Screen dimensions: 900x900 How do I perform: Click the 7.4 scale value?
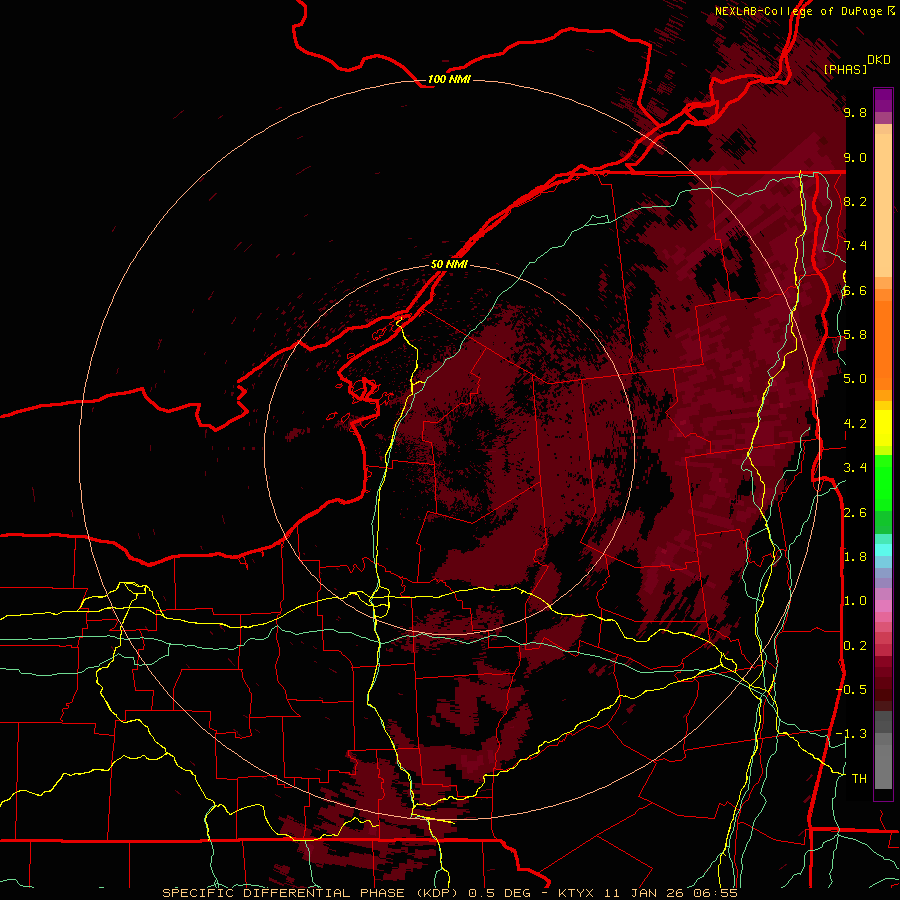tap(855, 246)
